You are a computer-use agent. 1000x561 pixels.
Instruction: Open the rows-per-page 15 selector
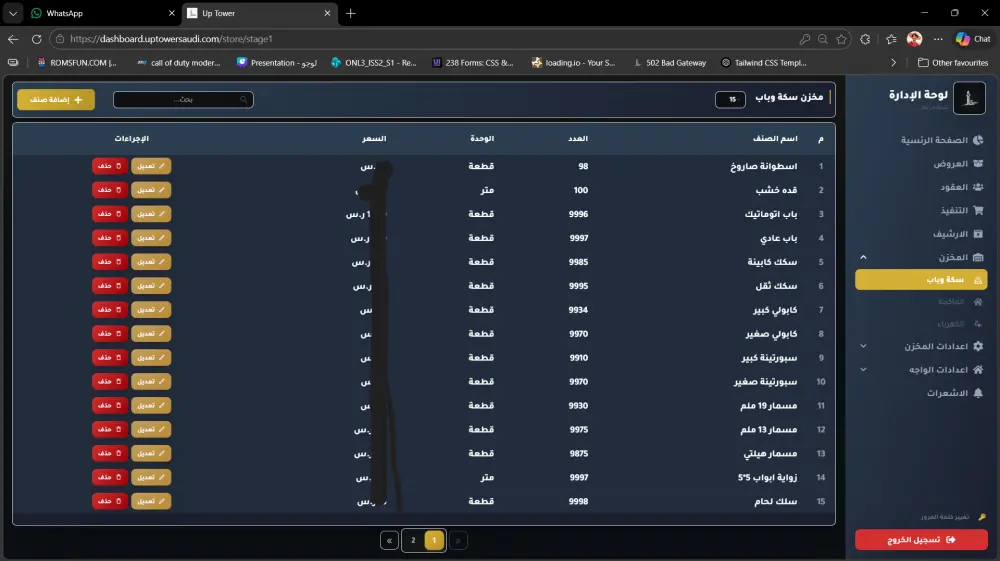[730, 99]
